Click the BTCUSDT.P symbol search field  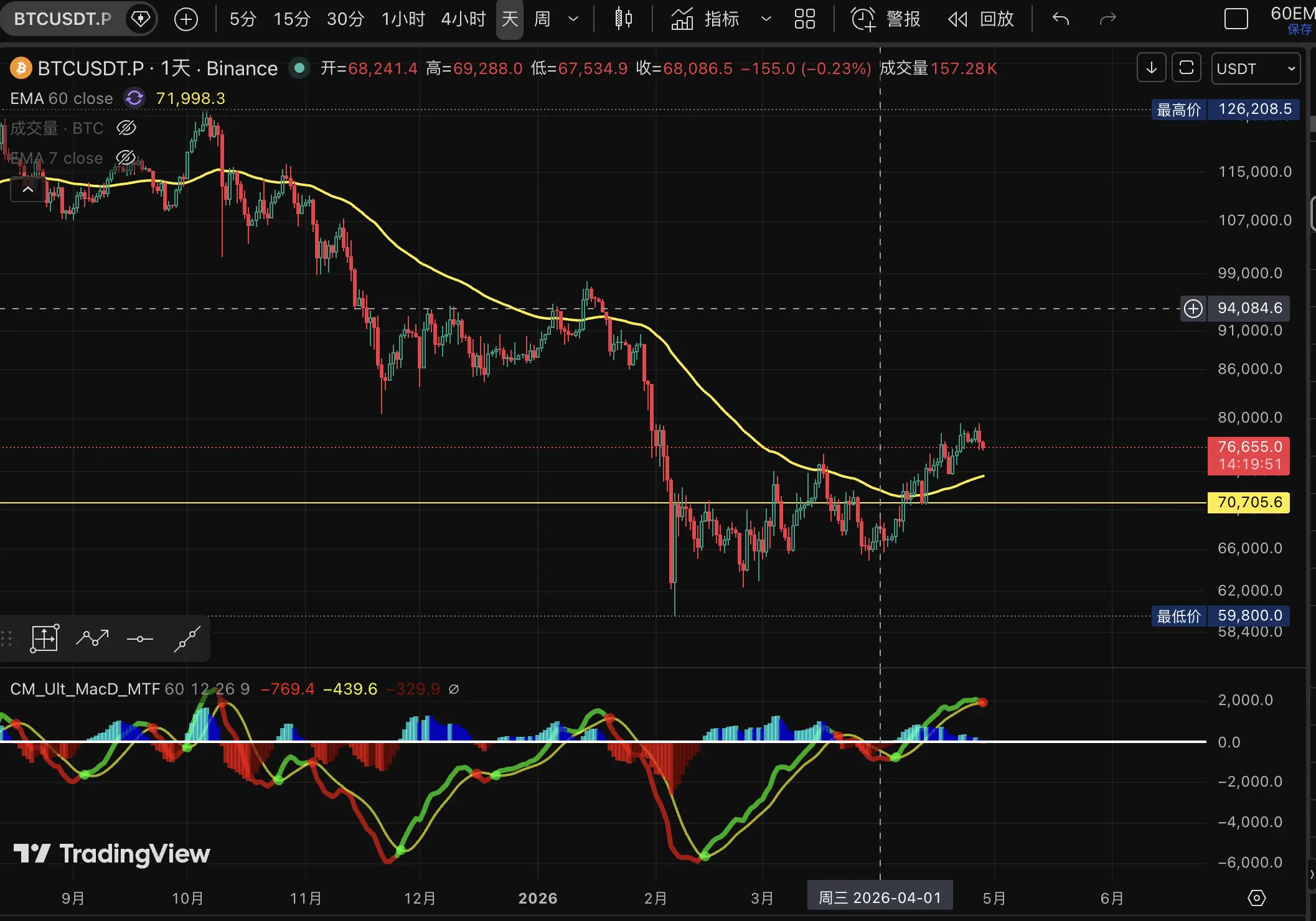[63, 19]
